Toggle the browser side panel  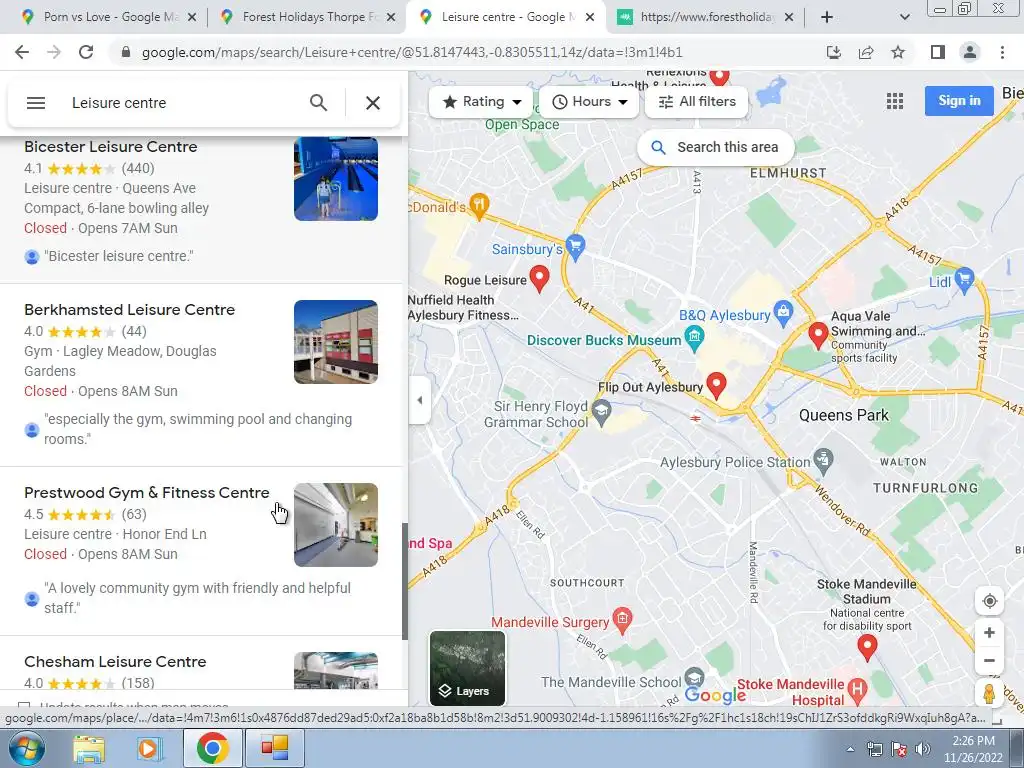pyautogui.click(x=938, y=52)
